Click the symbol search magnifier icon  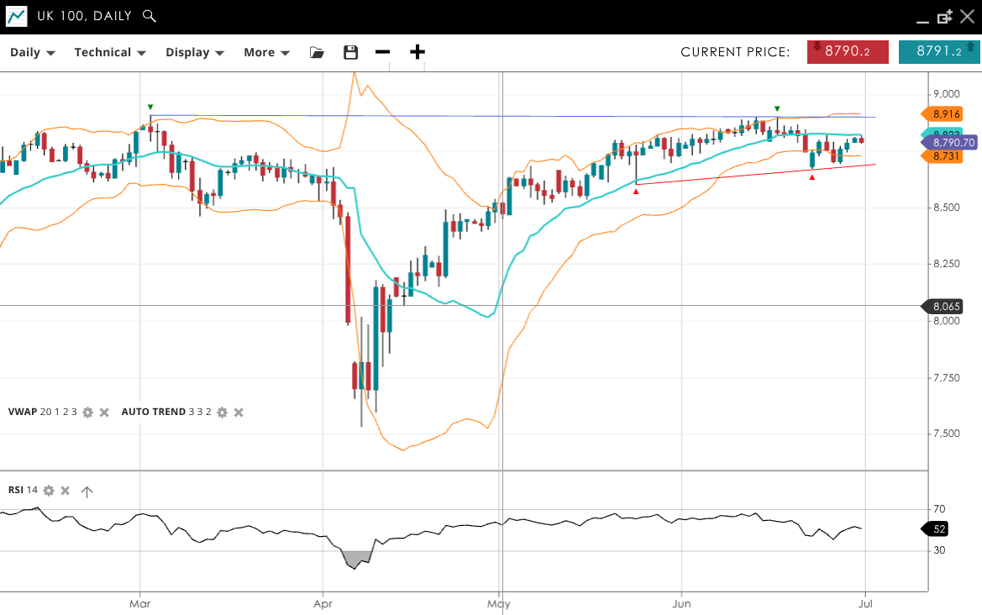[x=149, y=16]
